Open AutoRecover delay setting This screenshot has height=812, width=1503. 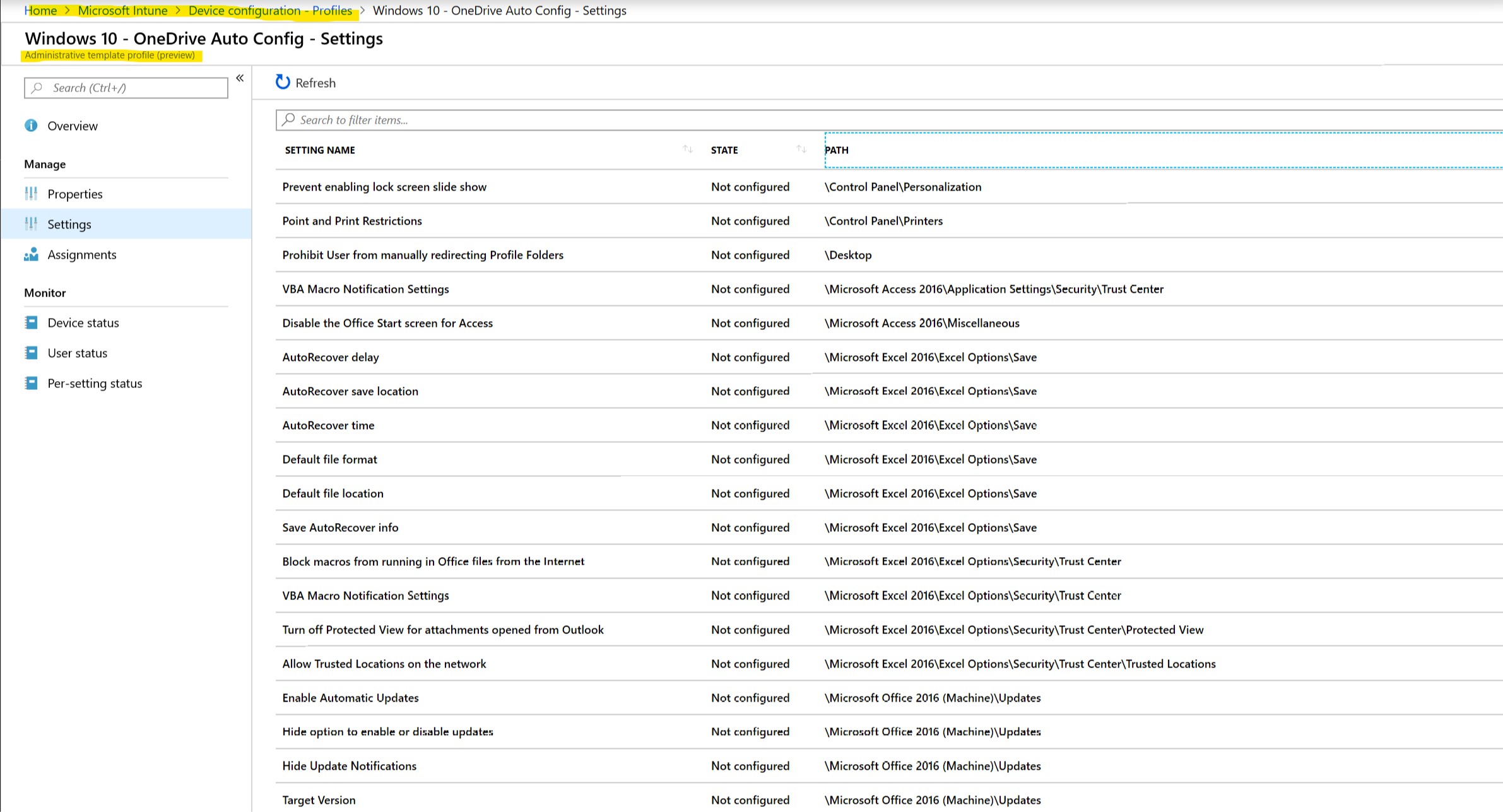click(x=331, y=357)
